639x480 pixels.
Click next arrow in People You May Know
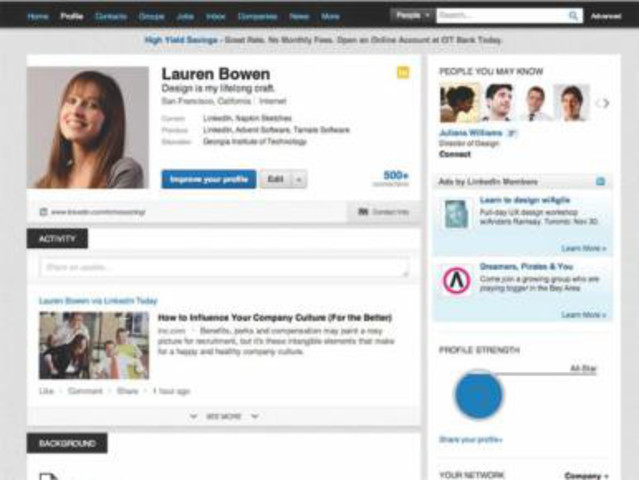coord(606,103)
